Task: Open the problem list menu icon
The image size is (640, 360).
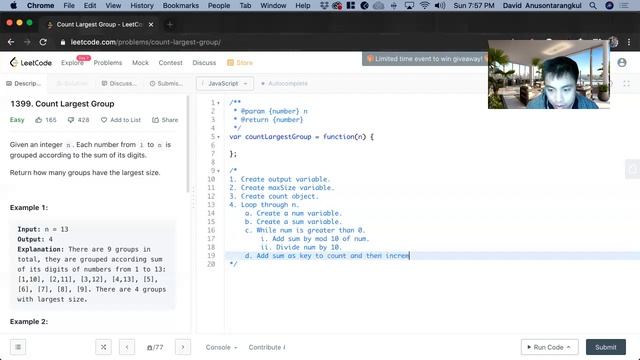Action: click(x=18, y=347)
